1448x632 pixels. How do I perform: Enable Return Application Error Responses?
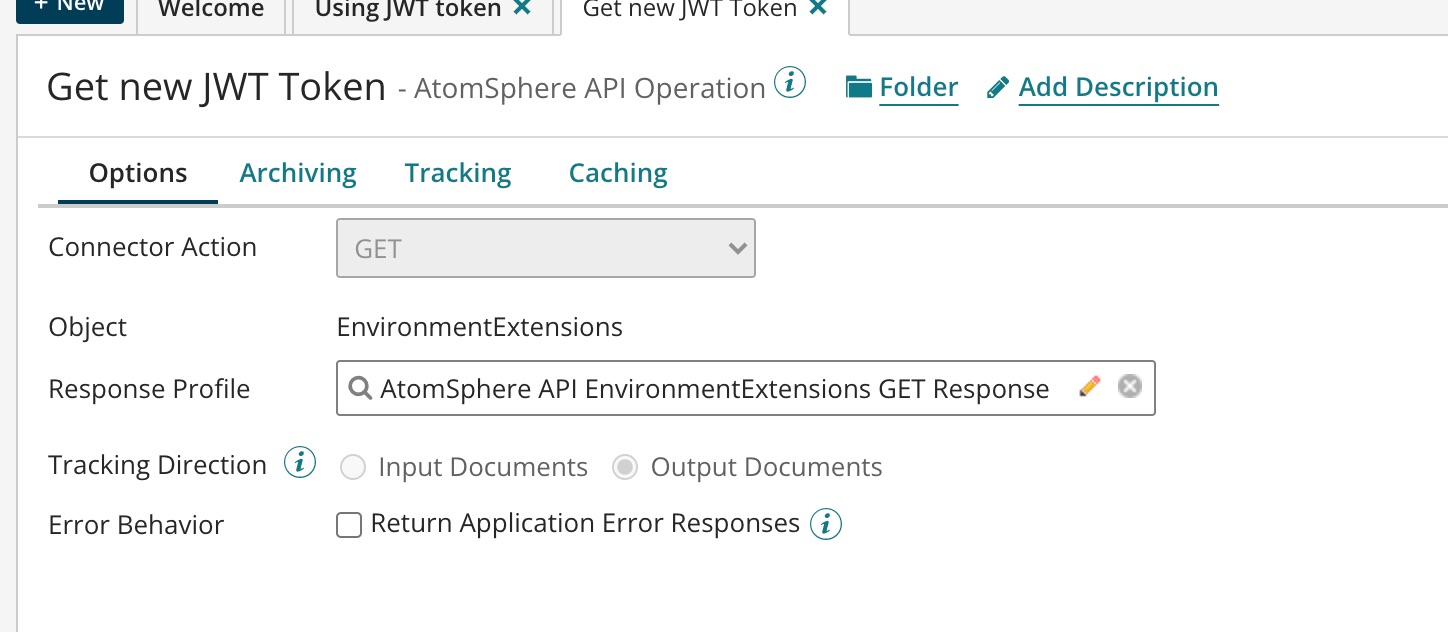click(x=349, y=524)
